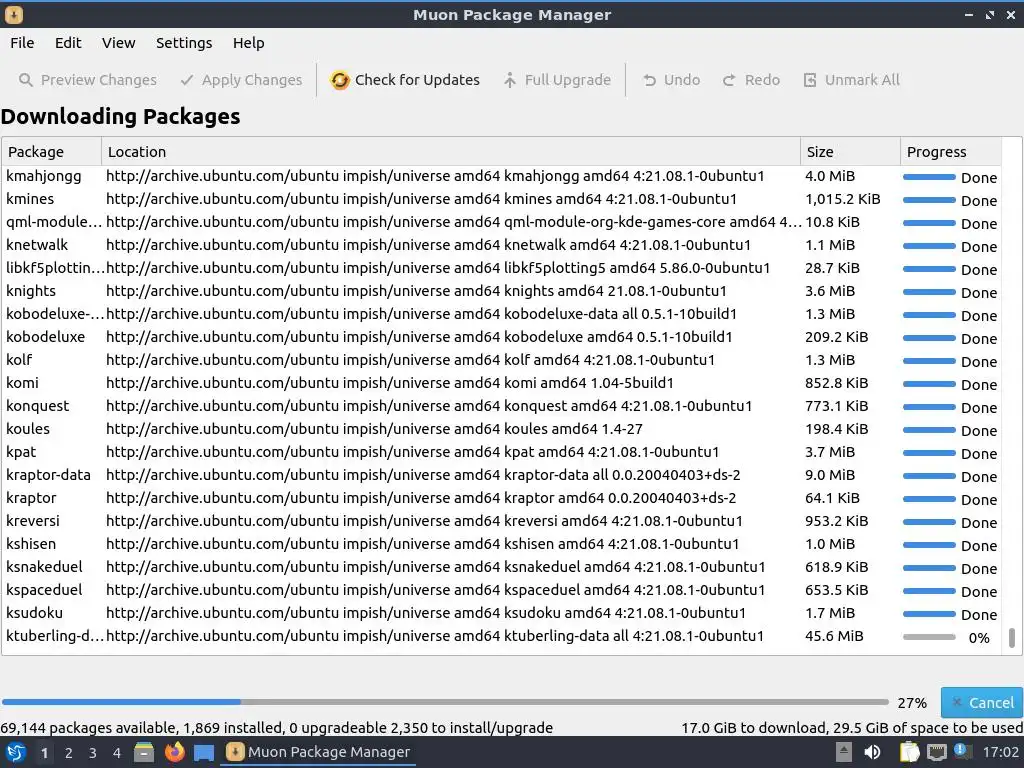1024x768 pixels.
Task: Sort by the Progress column header
Action: point(950,152)
